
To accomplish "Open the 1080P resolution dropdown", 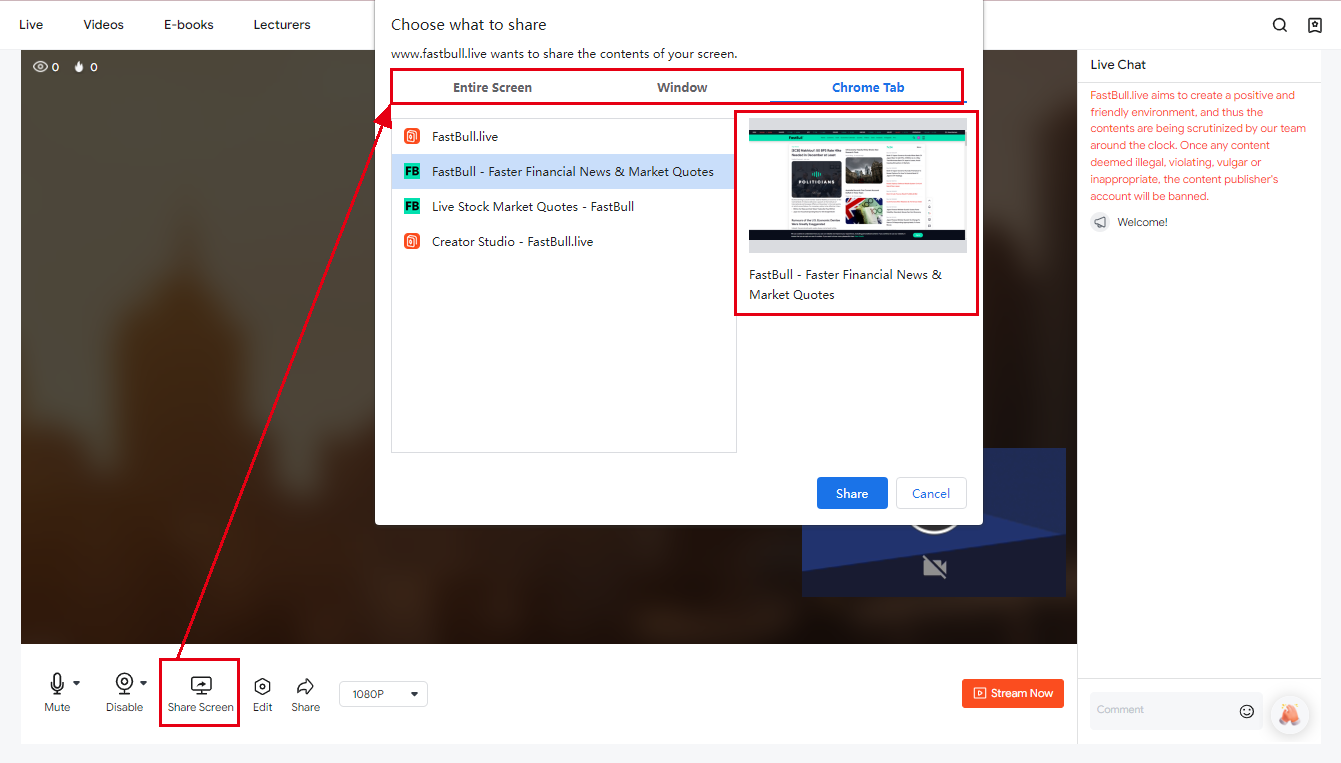I will click(x=384, y=694).
